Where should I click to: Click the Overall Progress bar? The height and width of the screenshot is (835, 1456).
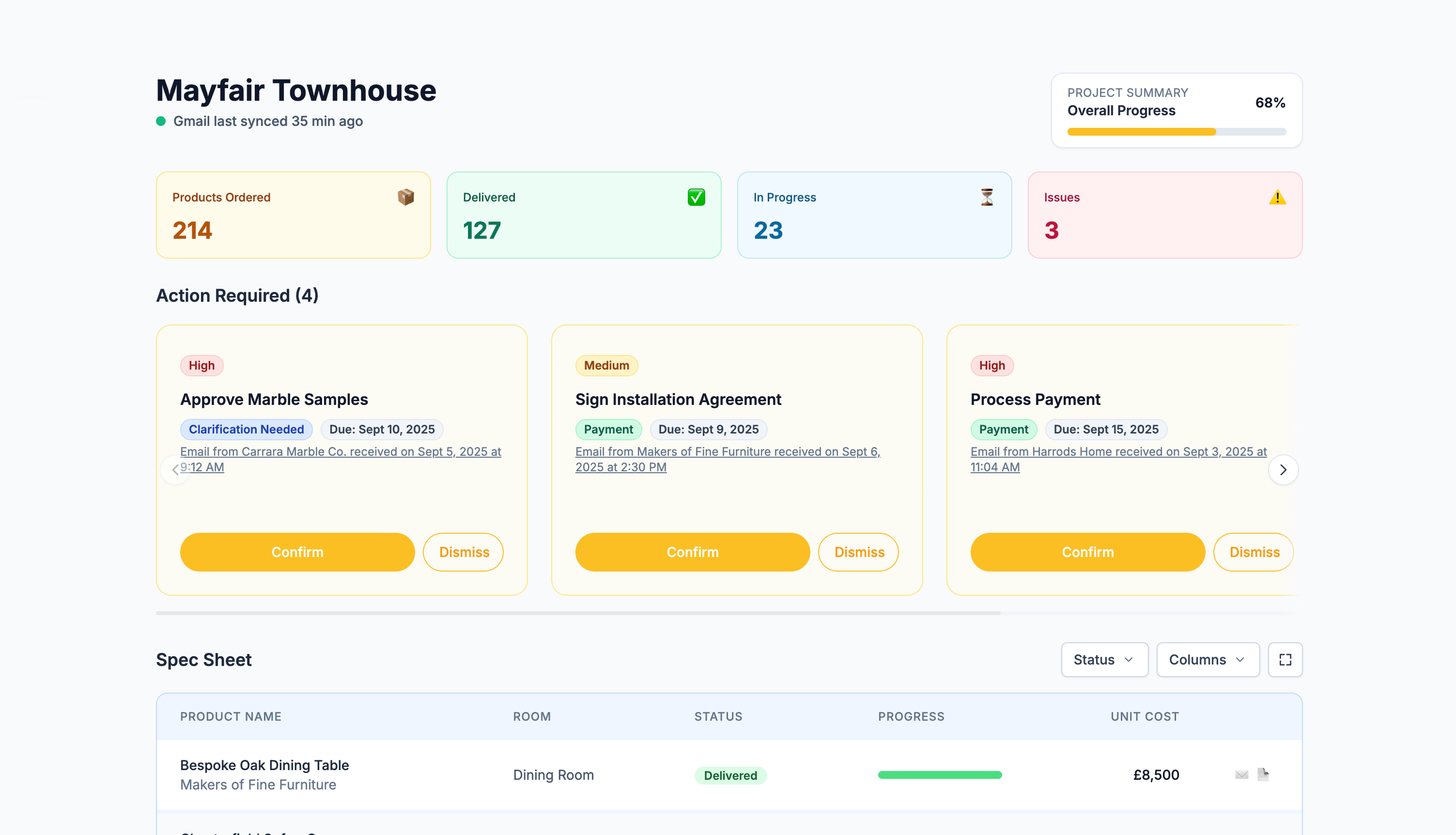[x=1176, y=132]
